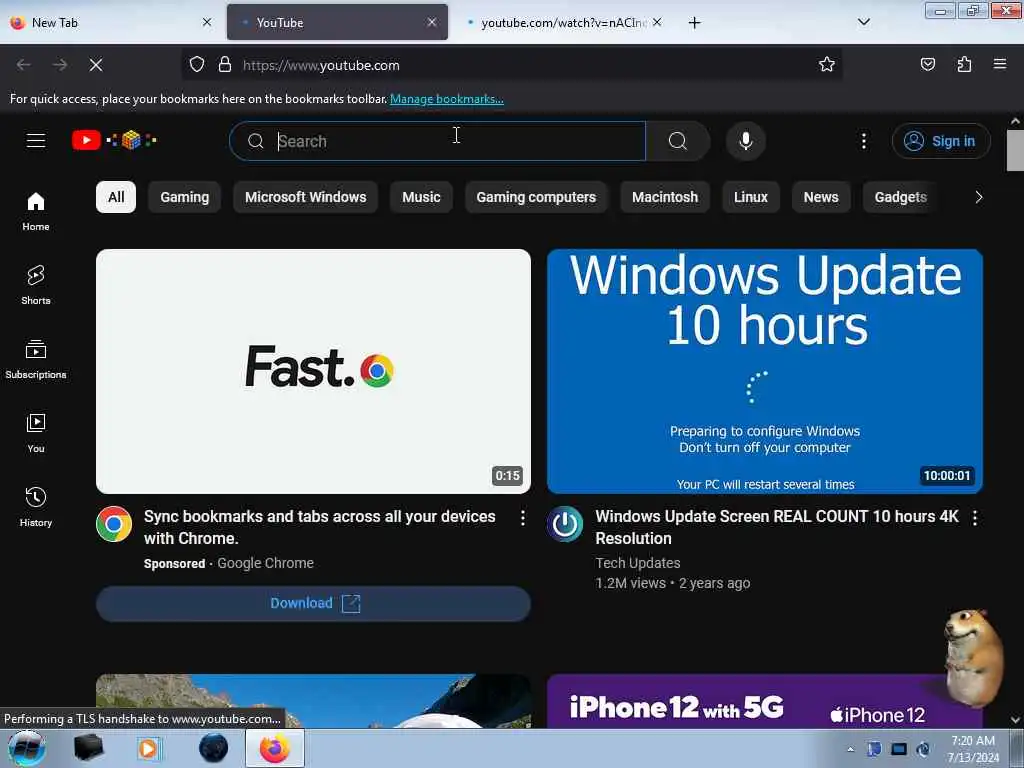View site security via padlock icon
The width and height of the screenshot is (1024, 768).
point(225,65)
